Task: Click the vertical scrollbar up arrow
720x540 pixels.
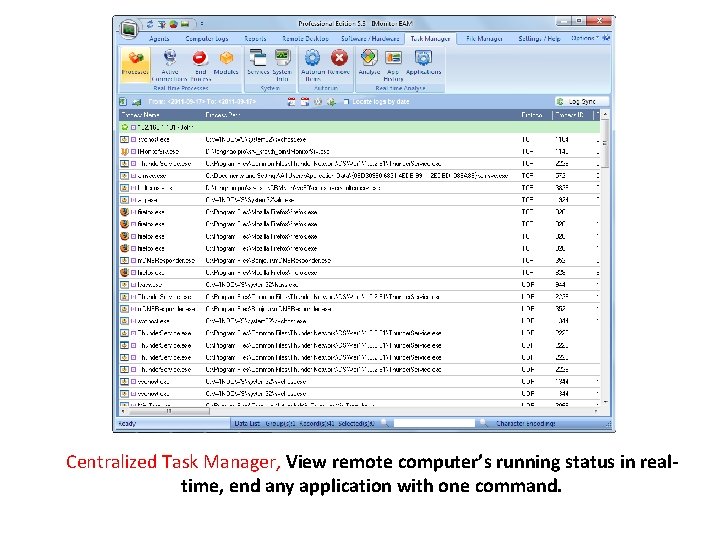Action: (x=605, y=113)
